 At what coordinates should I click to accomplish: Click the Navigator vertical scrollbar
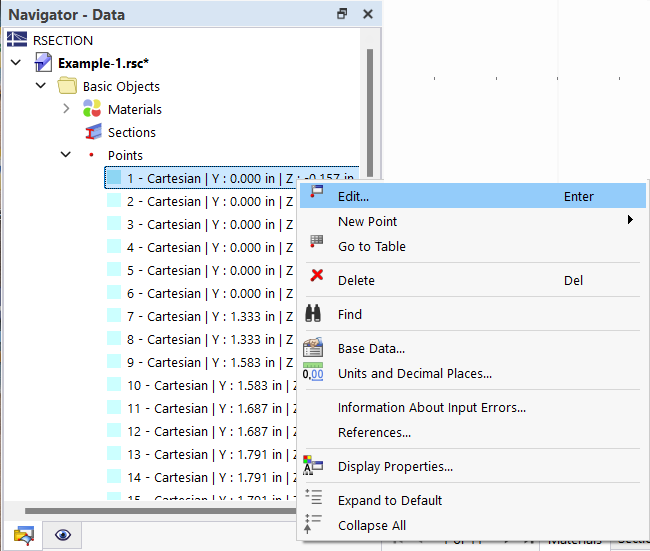(x=370, y=112)
